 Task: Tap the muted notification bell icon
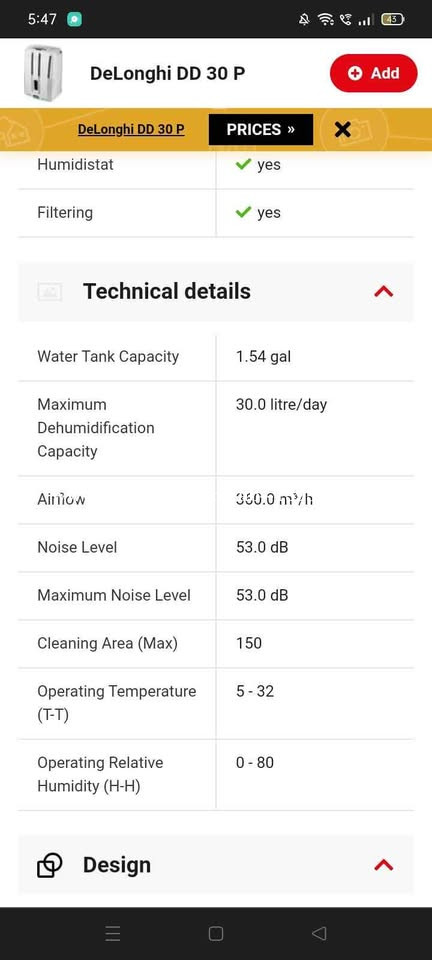click(304, 20)
